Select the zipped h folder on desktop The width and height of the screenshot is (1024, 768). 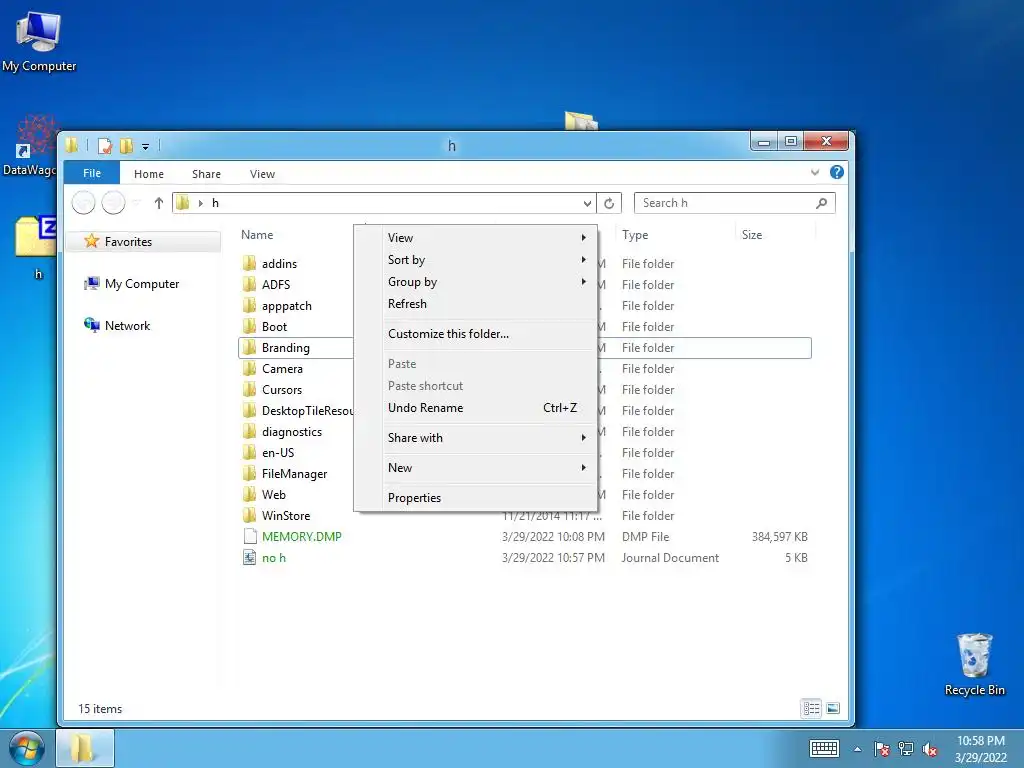point(36,246)
